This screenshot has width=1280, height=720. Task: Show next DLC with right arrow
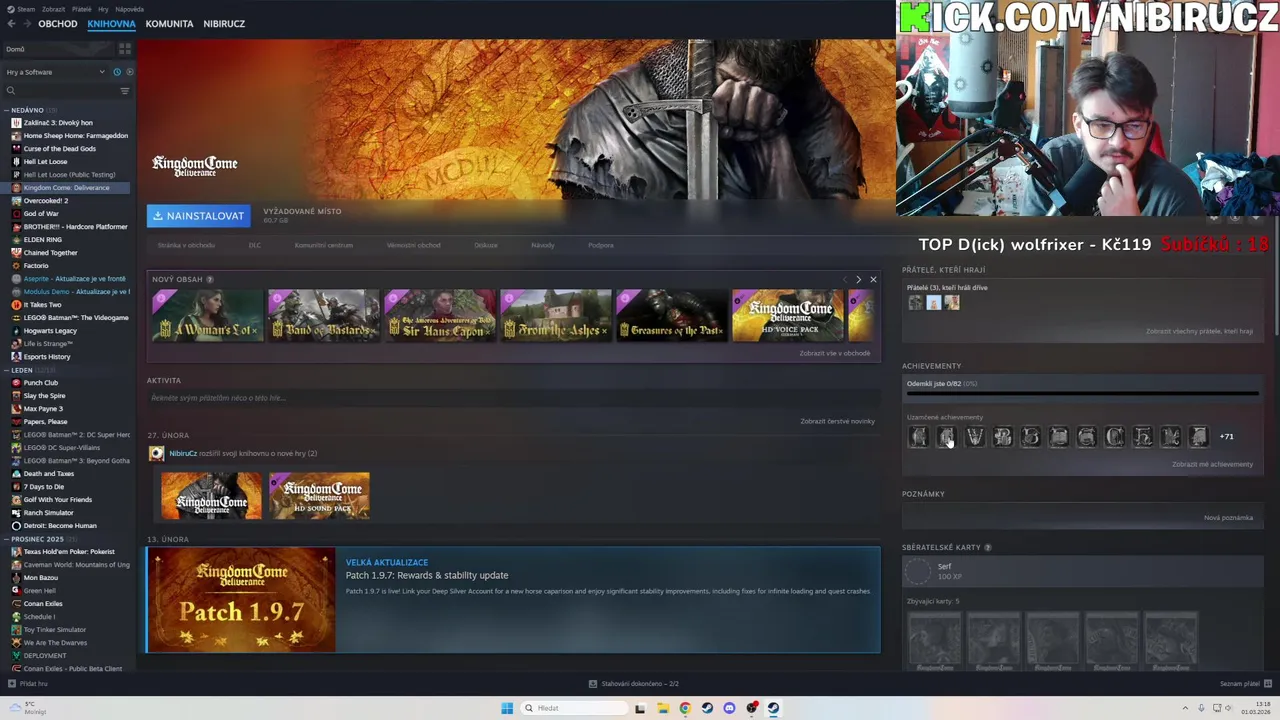point(858,280)
